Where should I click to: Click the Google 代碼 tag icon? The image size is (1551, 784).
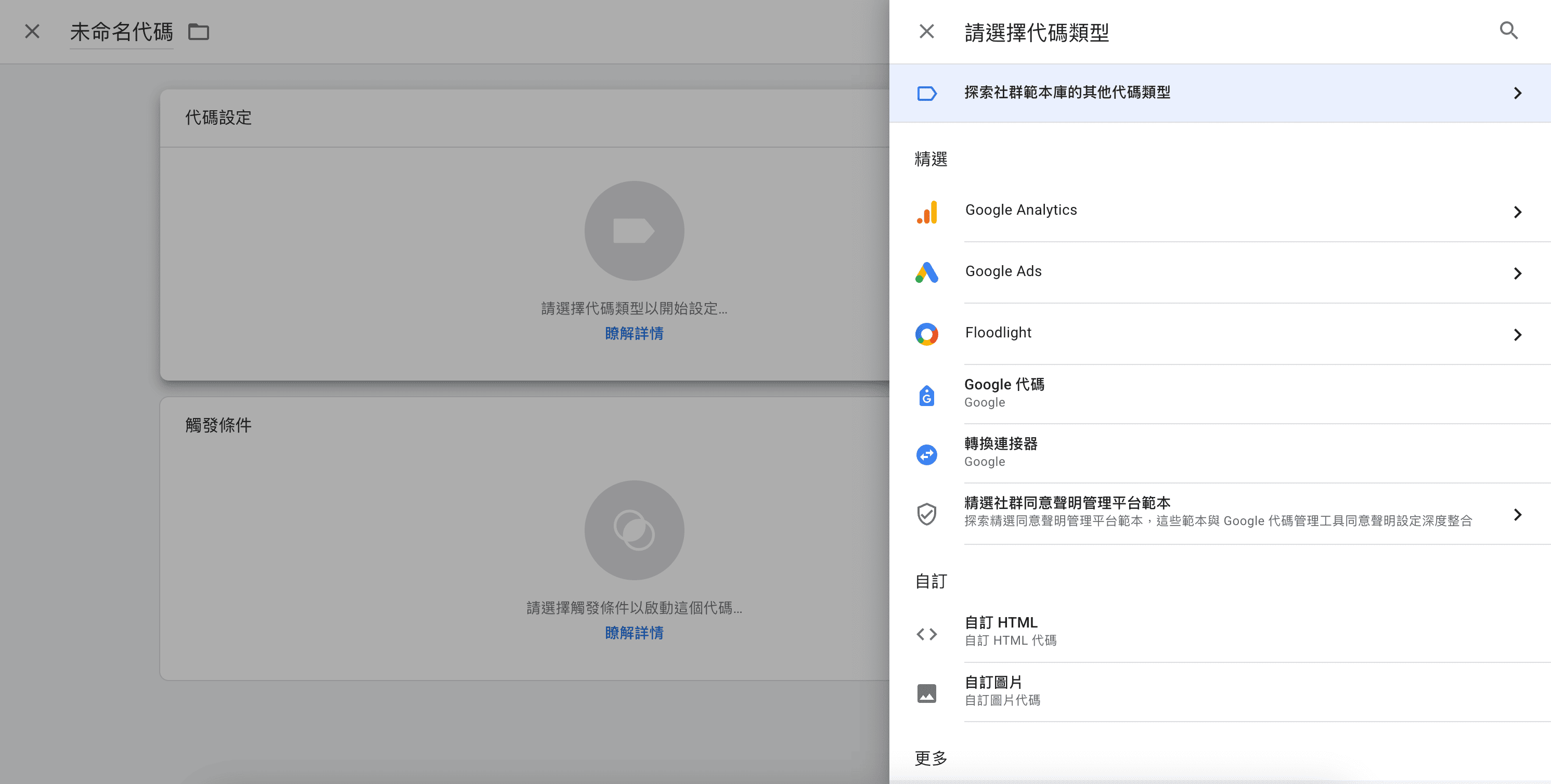pos(927,395)
